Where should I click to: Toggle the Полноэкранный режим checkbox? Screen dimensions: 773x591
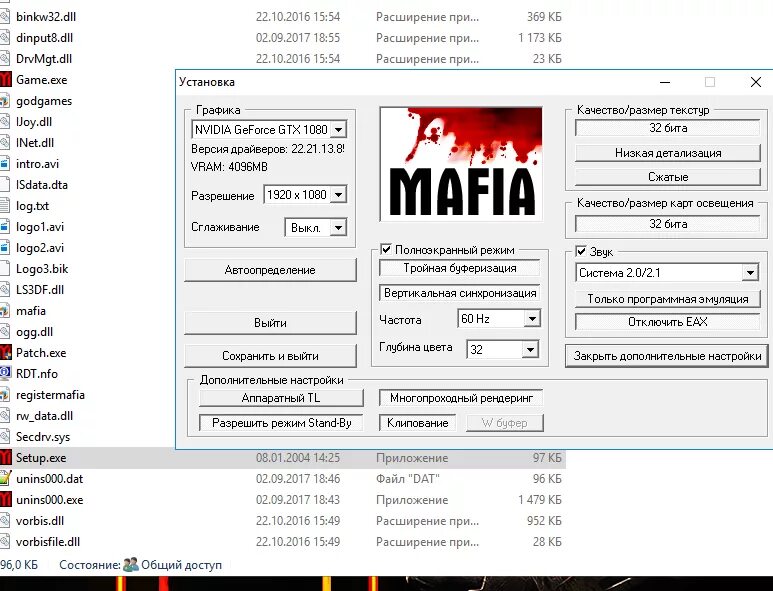pyautogui.click(x=386, y=249)
